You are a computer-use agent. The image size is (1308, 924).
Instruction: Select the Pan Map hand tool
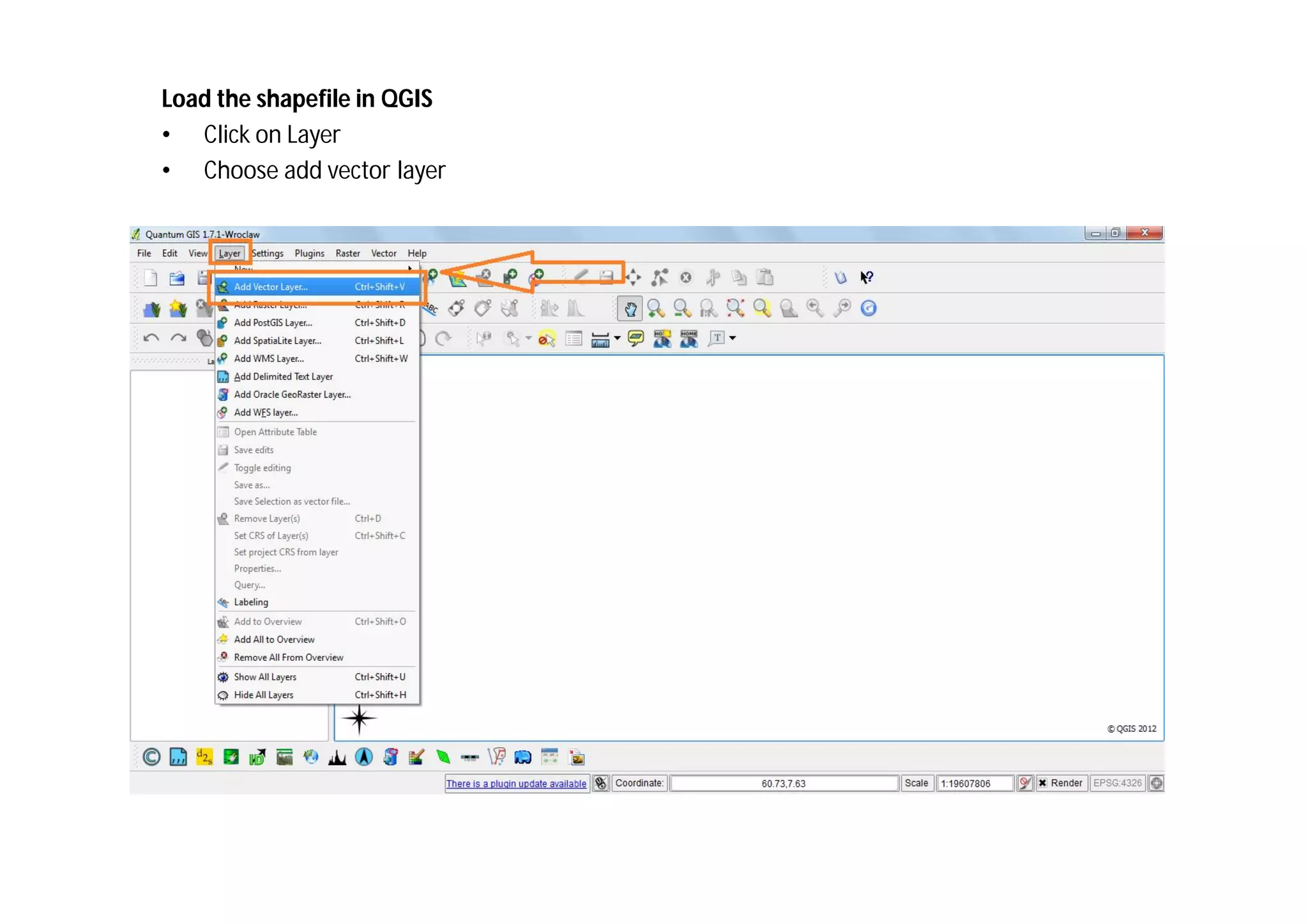tap(630, 308)
